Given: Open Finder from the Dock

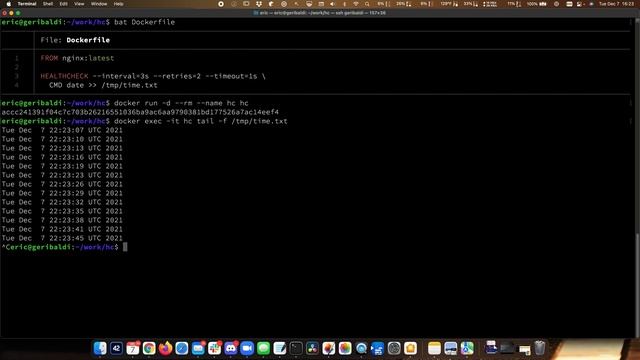Looking at the screenshot, I should [100, 348].
